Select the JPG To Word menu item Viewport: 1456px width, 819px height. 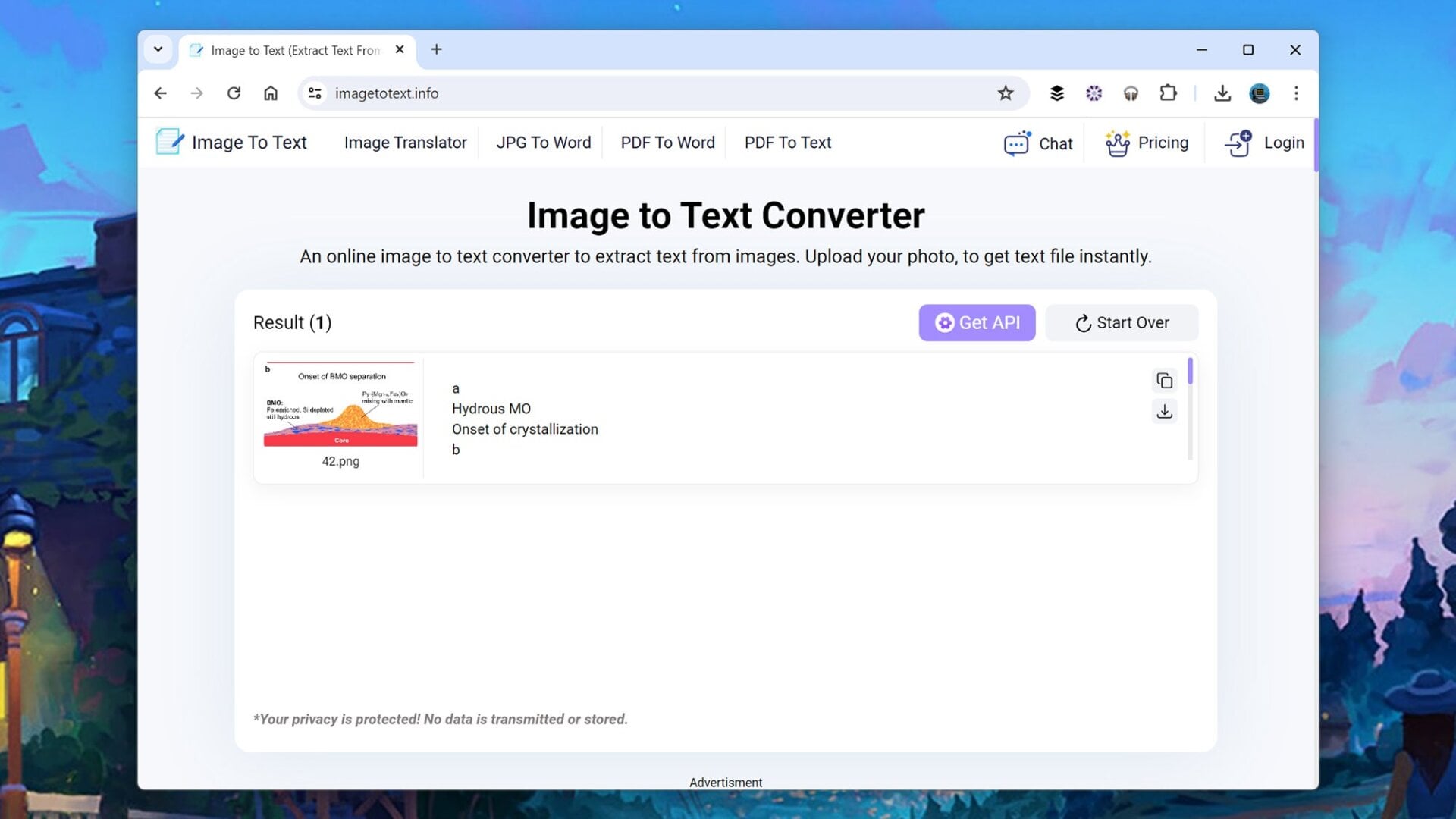[x=543, y=142]
